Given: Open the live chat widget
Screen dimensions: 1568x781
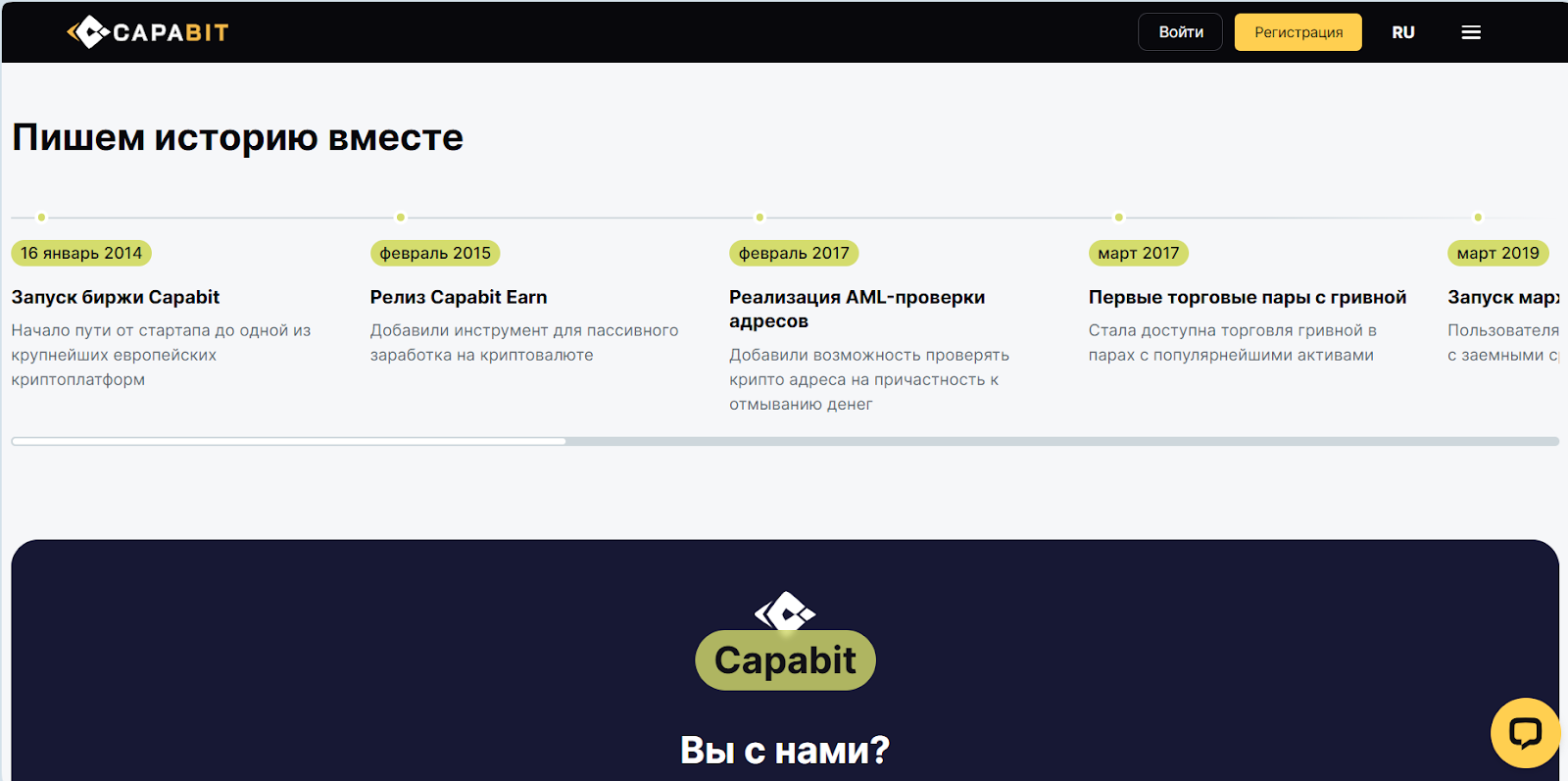Looking at the screenshot, I should (1525, 732).
